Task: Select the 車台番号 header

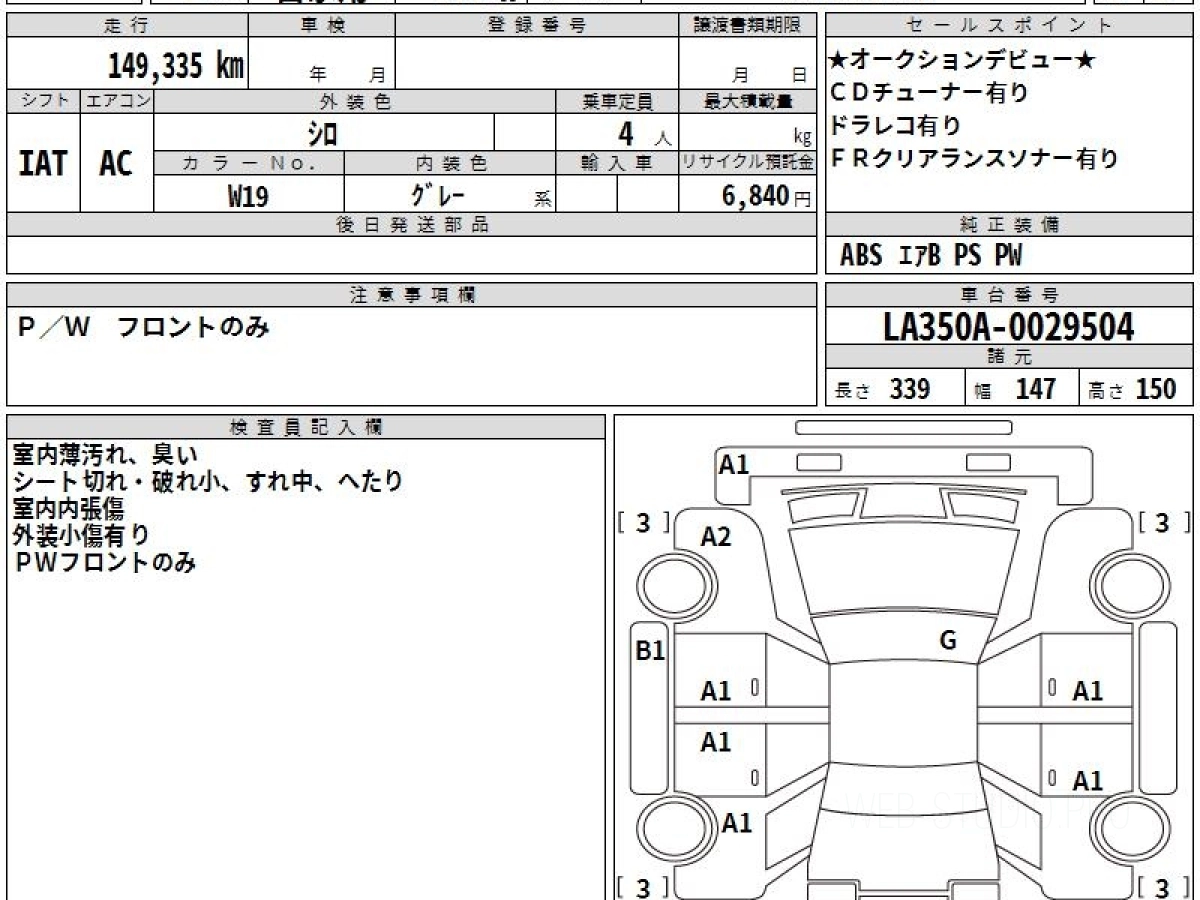Action: [1010, 295]
